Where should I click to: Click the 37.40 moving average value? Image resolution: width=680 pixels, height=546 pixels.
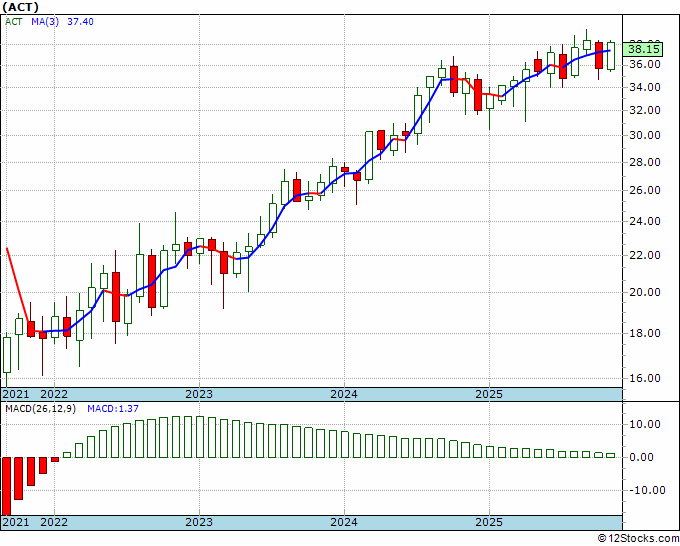[x=81, y=21]
